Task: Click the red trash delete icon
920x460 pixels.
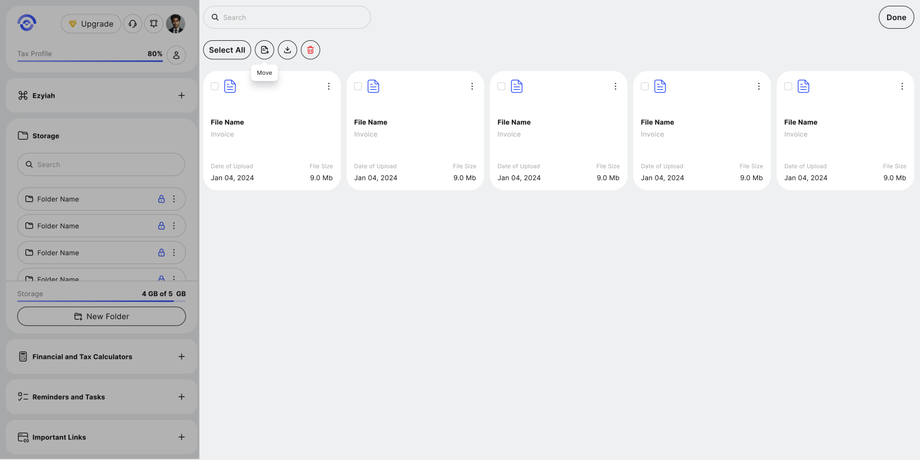Action: pyautogui.click(x=310, y=50)
